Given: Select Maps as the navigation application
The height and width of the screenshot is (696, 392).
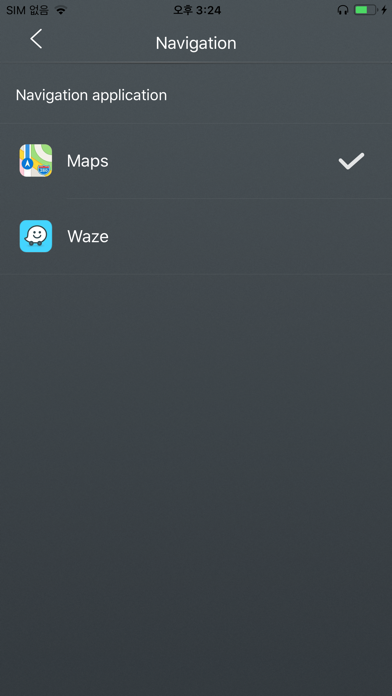Looking at the screenshot, I should pos(196,161).
